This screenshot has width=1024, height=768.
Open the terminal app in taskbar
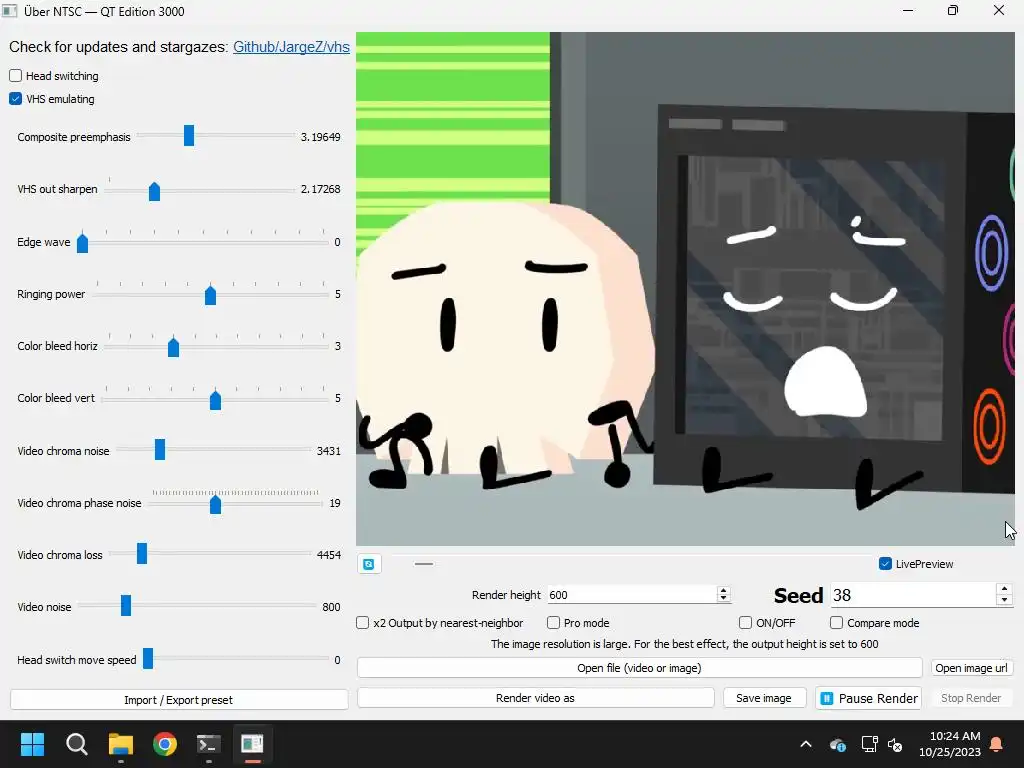click(208, 744)
